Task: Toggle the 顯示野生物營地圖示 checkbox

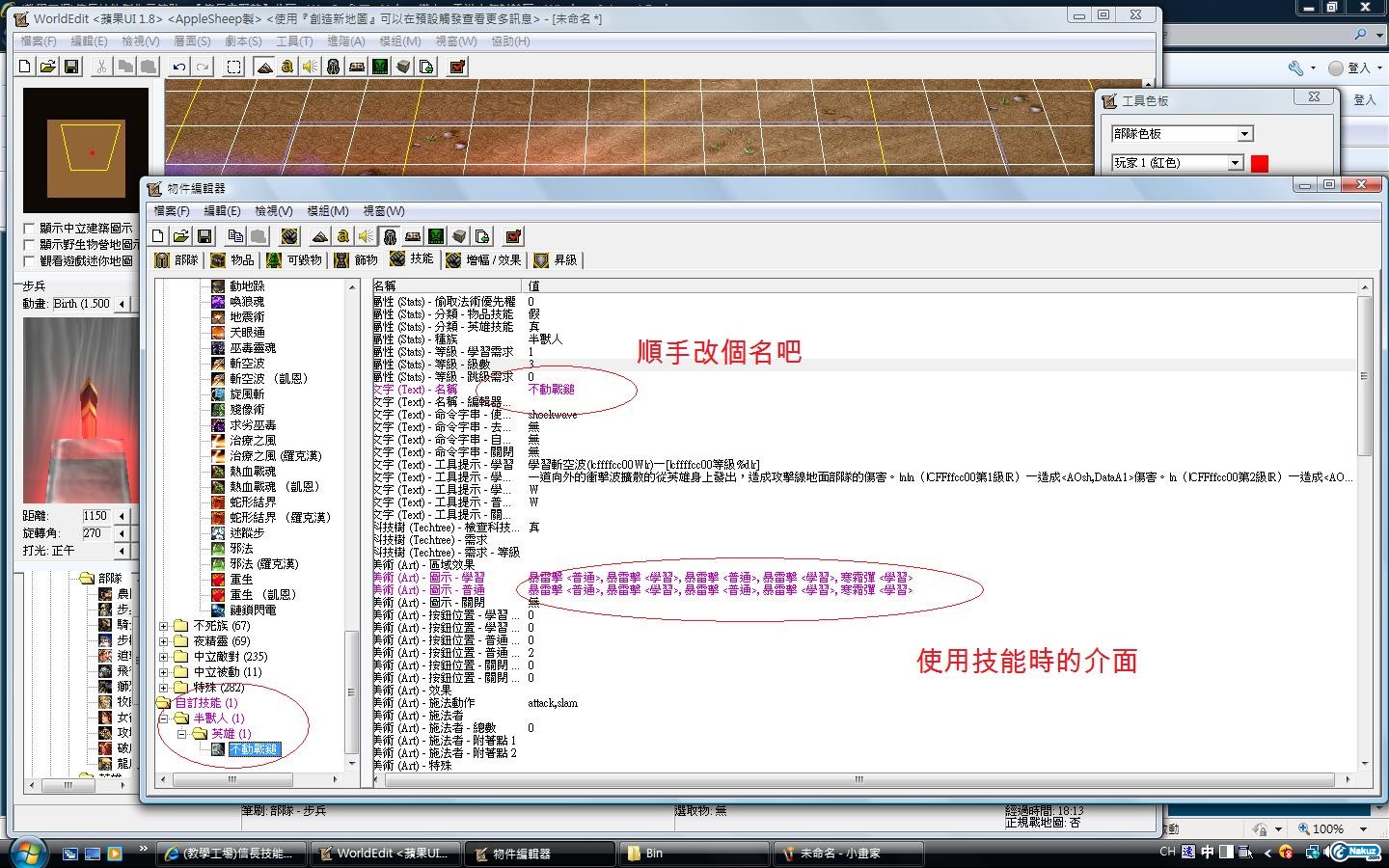Action: pos(30,245)
